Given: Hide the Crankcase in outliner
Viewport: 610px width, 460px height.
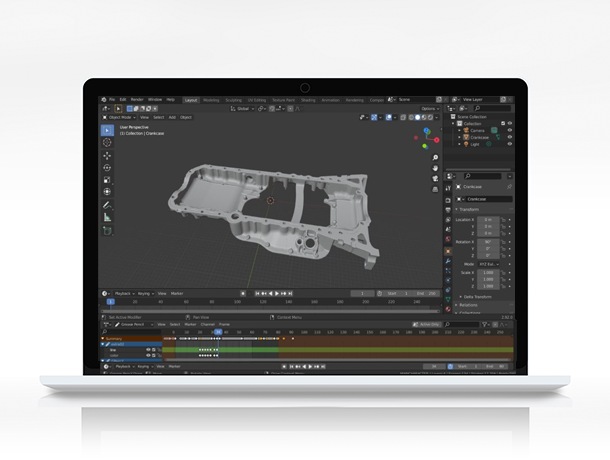Looking at the screenshot, I should [510, 137].
